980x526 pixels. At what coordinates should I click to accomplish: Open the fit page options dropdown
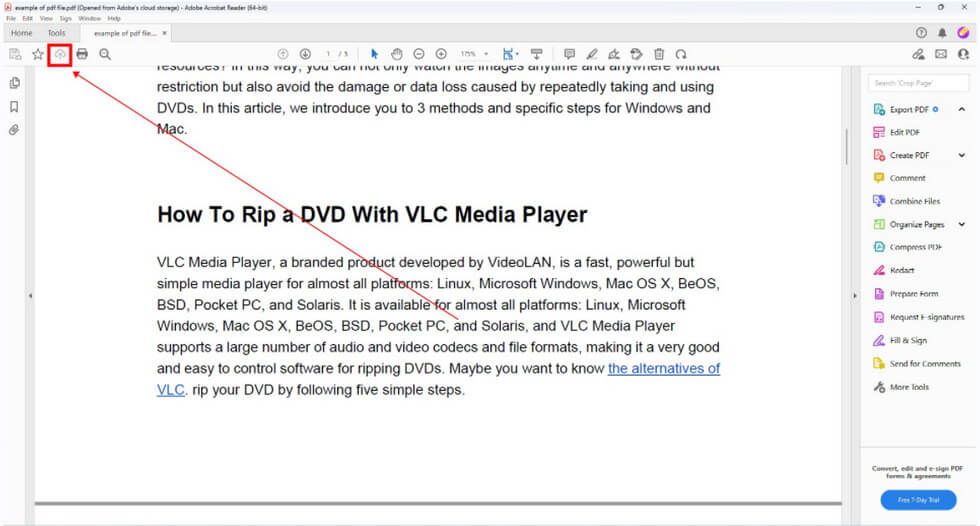tap(511, 54)
